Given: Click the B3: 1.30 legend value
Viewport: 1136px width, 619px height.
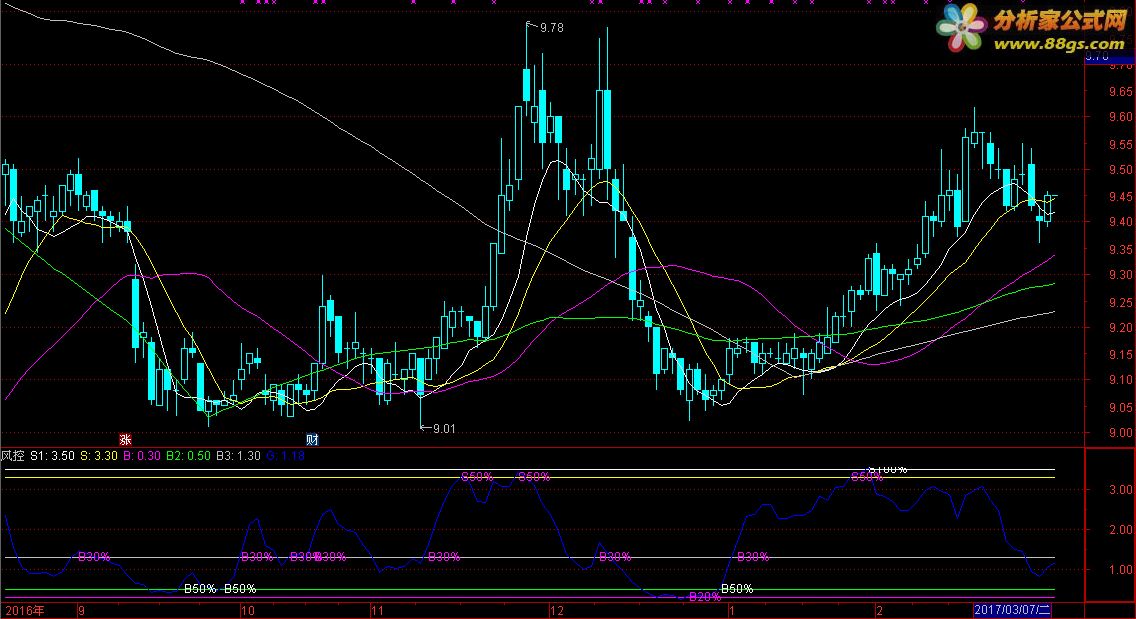Looking at the screenshot, I should click(238, 456).
